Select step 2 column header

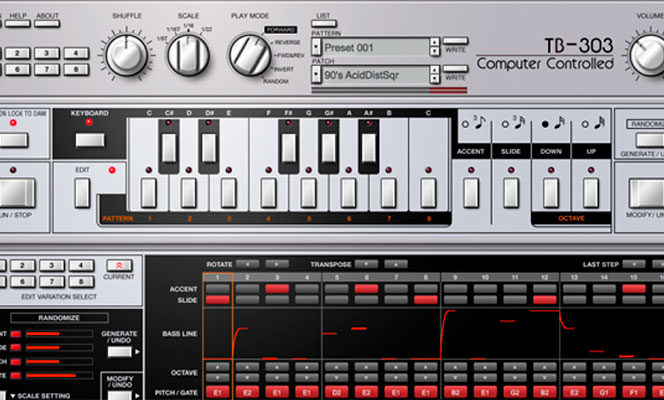pos(247,277)
